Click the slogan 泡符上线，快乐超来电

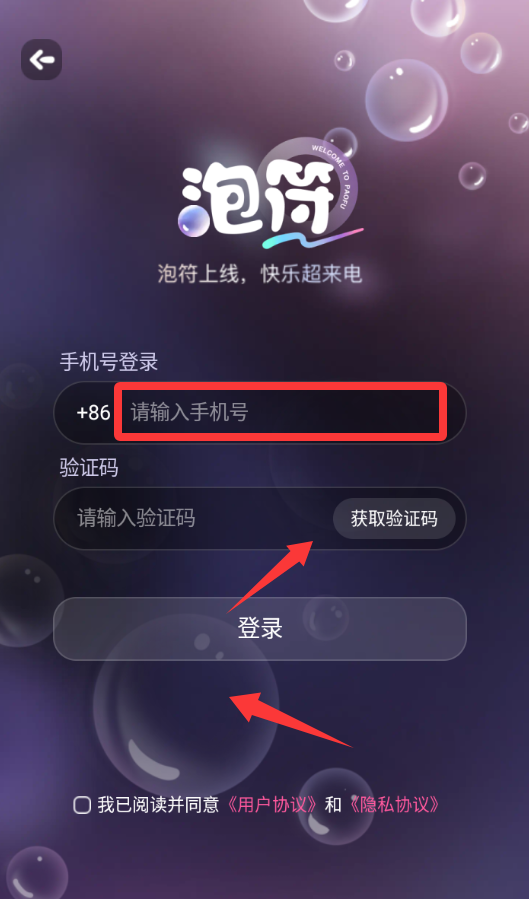[260, 273]
